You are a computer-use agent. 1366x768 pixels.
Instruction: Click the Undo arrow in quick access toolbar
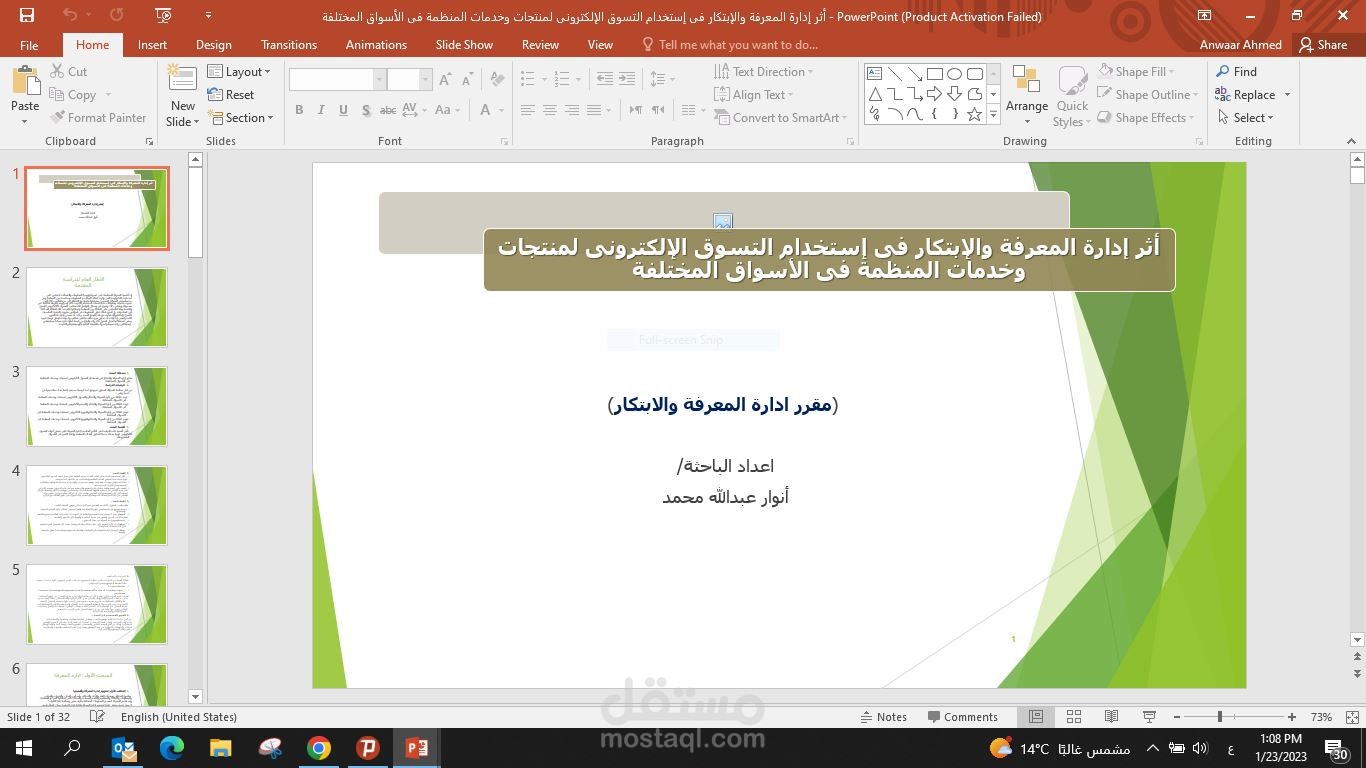(x=69, y=15)
